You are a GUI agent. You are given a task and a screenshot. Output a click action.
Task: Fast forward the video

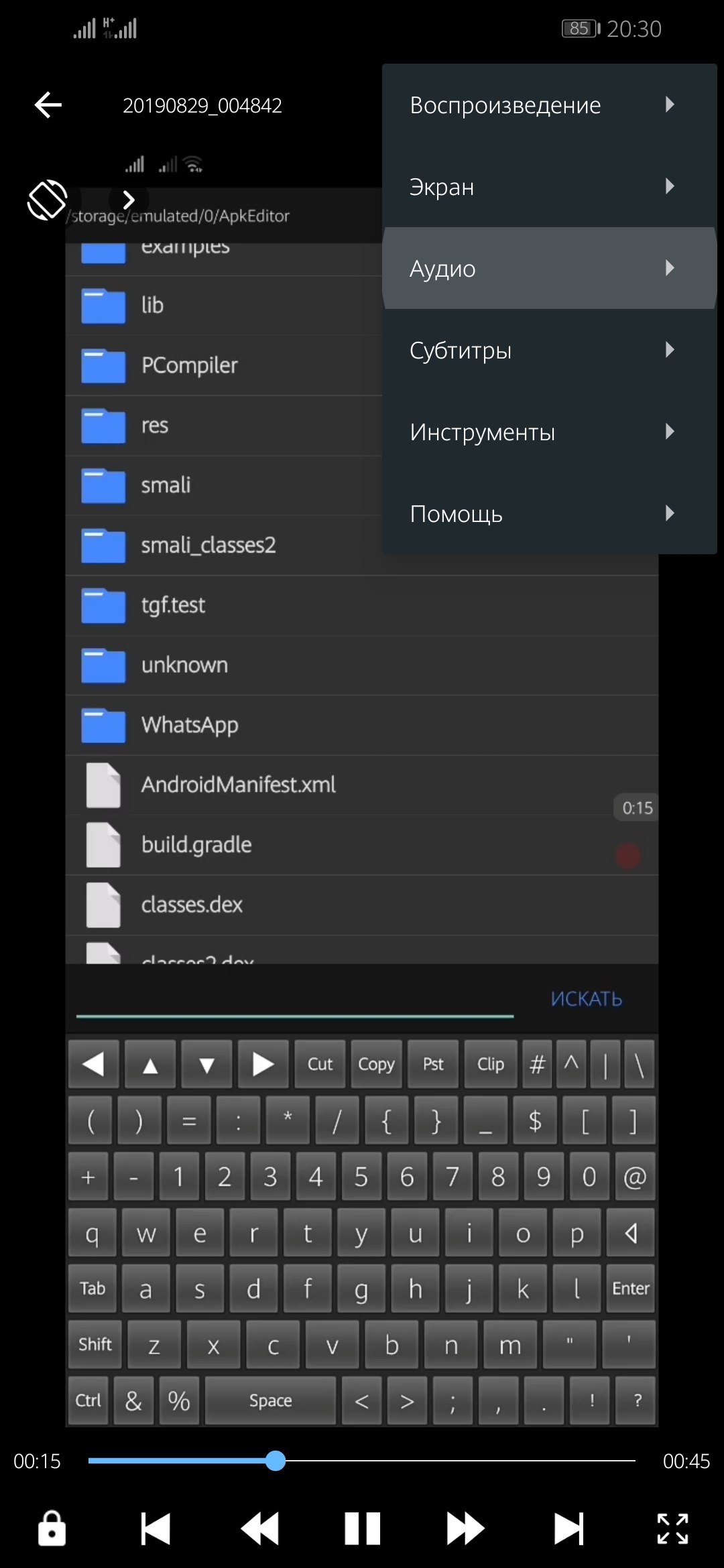click(465, 1528)
